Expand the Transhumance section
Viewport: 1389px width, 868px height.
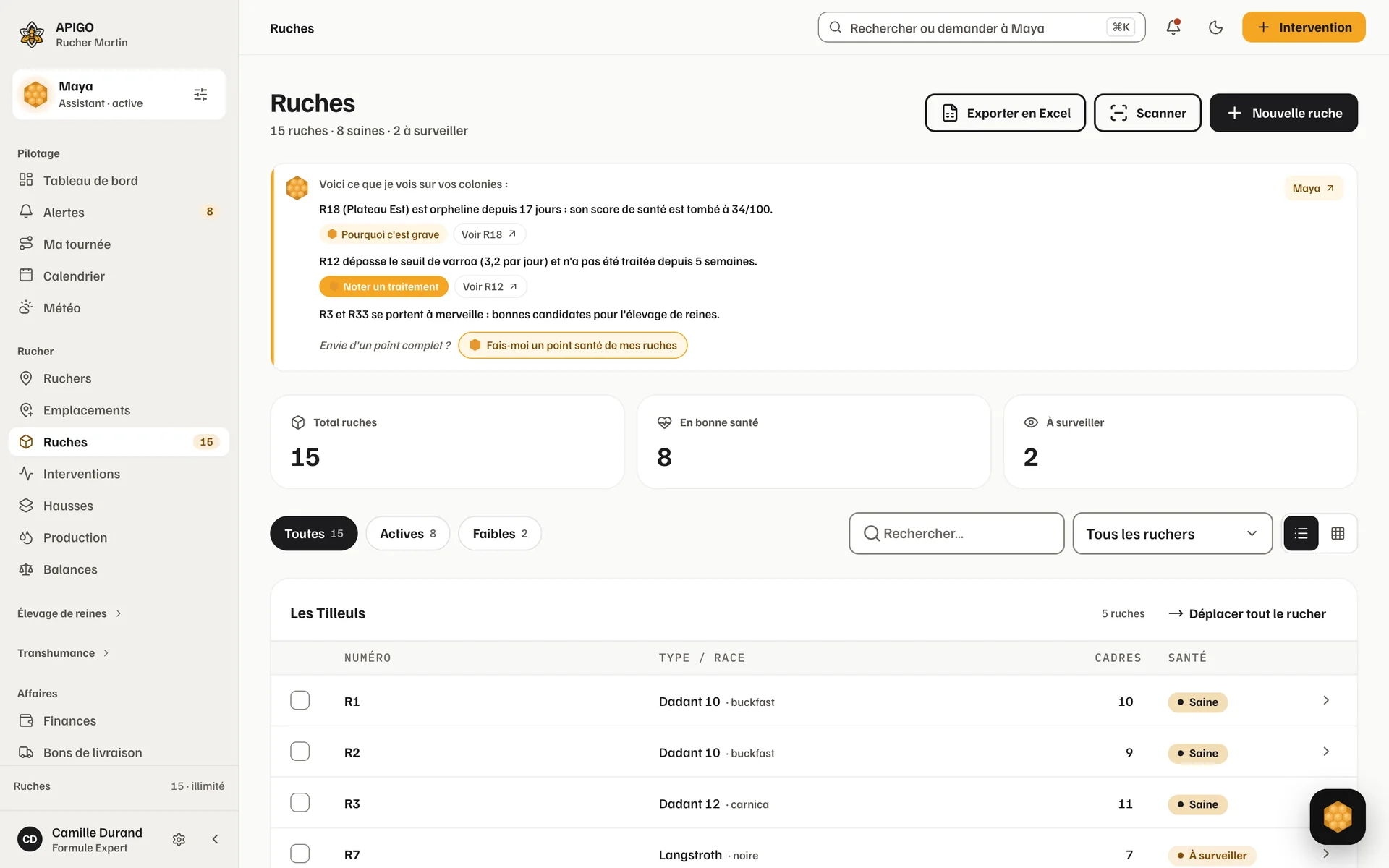(64, 653)
